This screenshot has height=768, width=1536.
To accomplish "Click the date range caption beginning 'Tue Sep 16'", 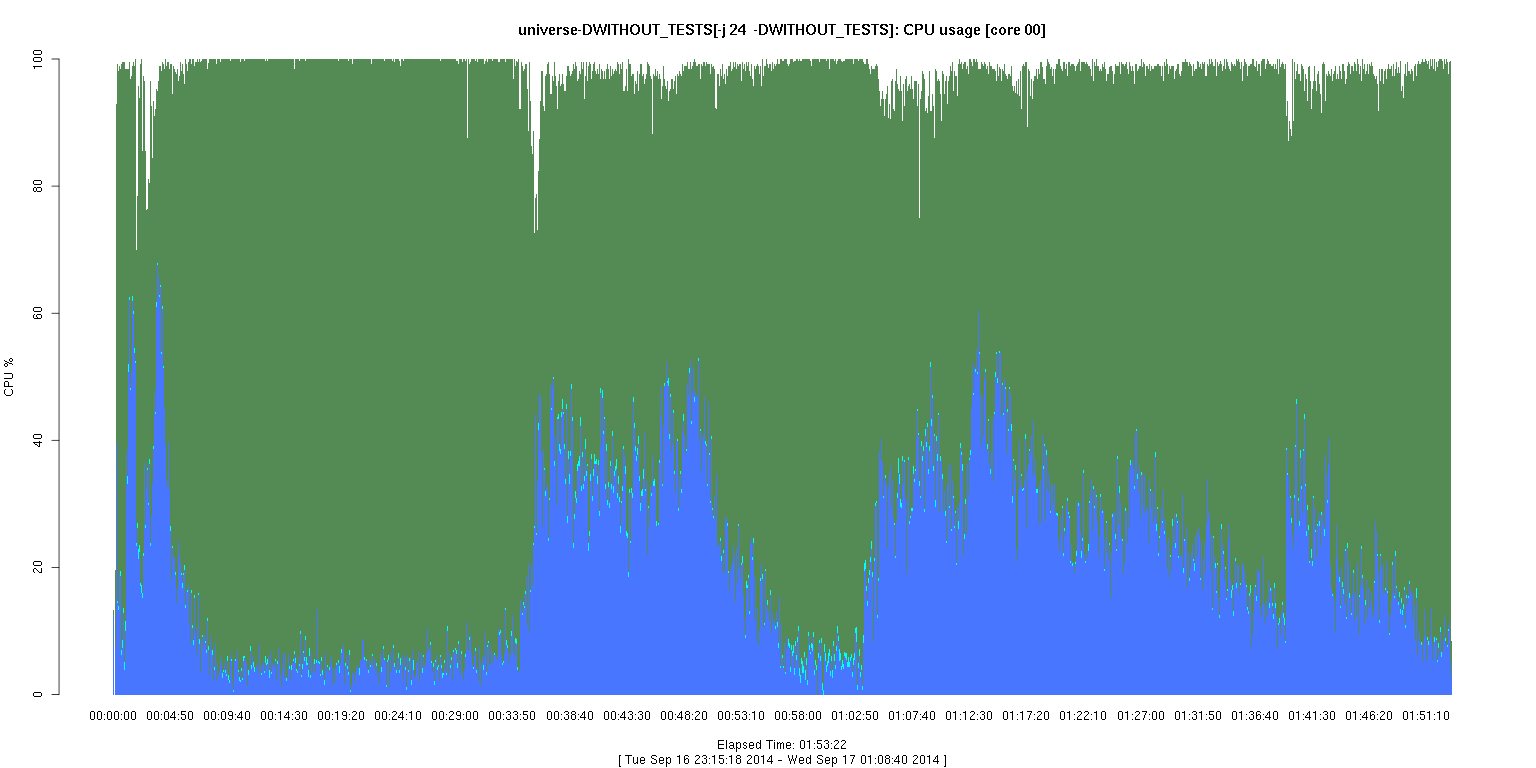I will coord(782,760).
